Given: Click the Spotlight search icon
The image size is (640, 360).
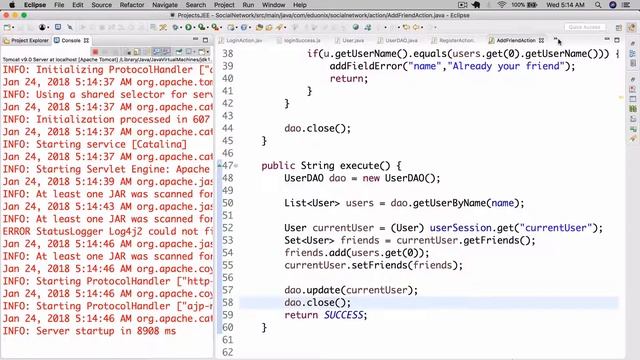Looking at the screenshot, I should click(598, 5).
